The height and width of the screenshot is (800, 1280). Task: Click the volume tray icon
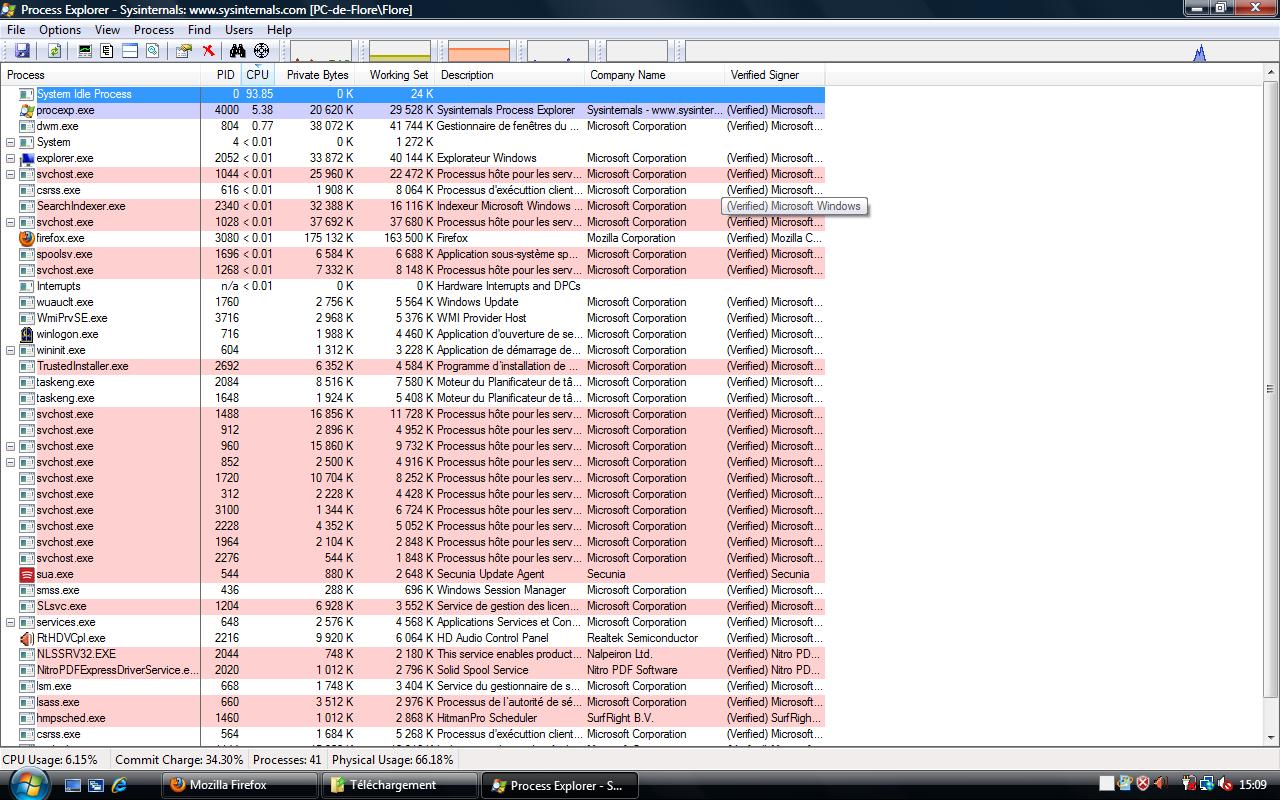(x=1225, y=784)
